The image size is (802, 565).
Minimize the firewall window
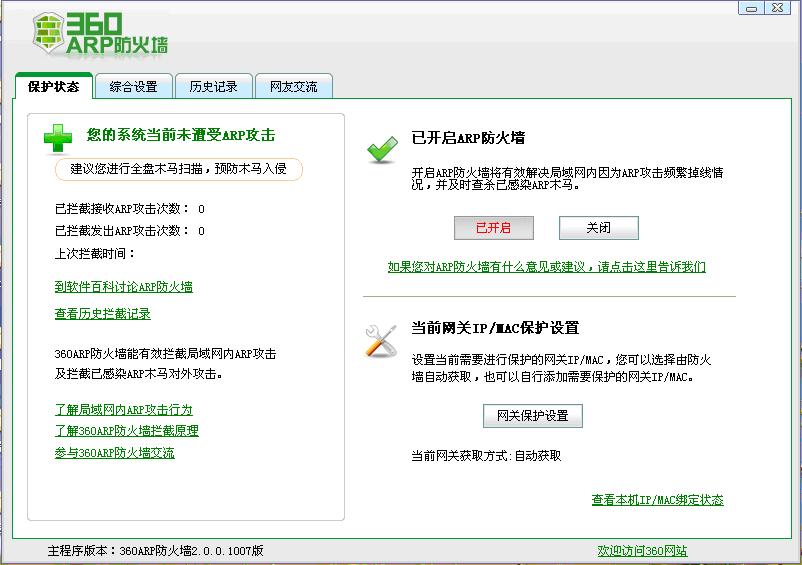[x=752, y=8]
